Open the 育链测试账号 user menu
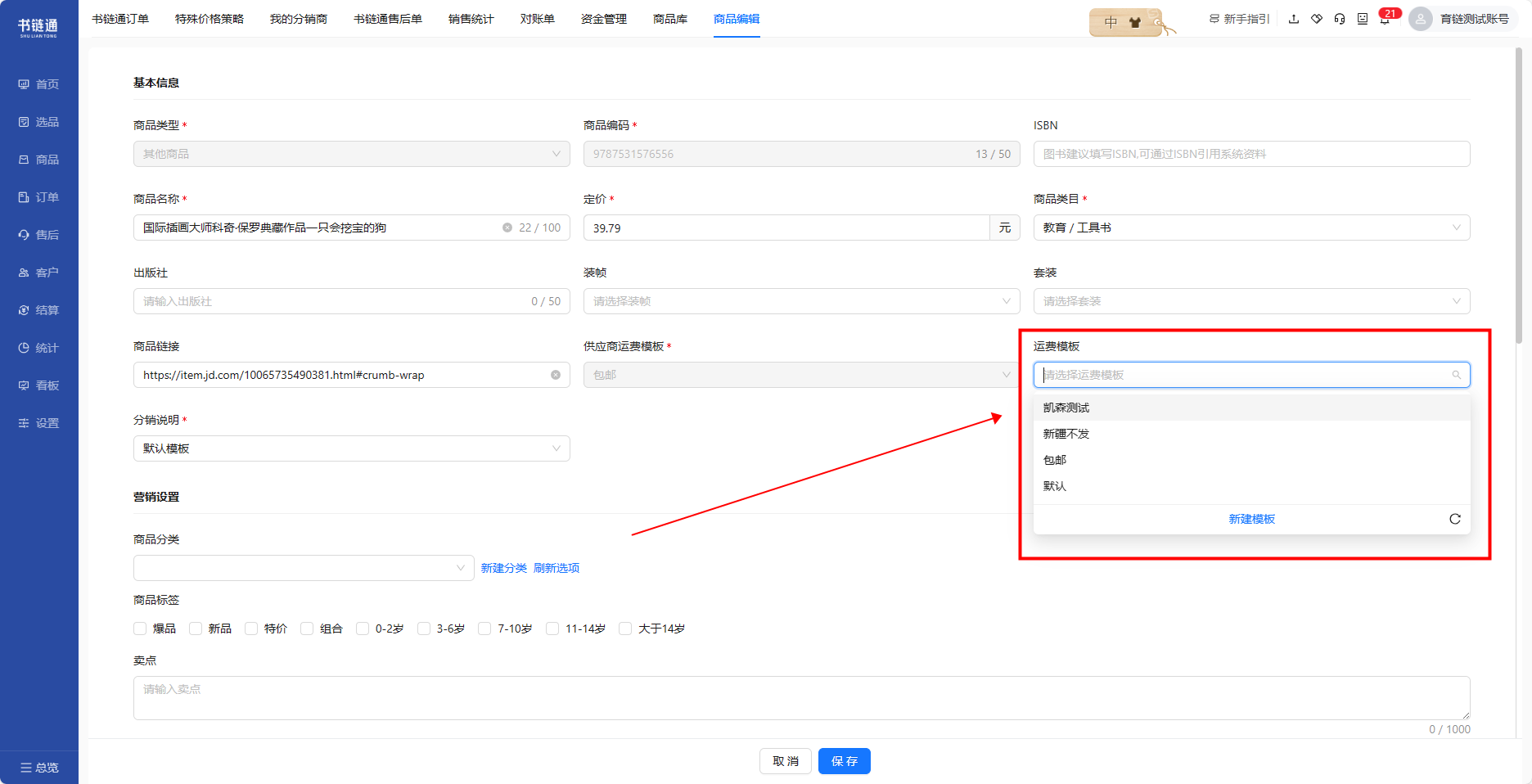Image resolution: width=1532 pixels, height=784 pixels. click(1462, 19)
